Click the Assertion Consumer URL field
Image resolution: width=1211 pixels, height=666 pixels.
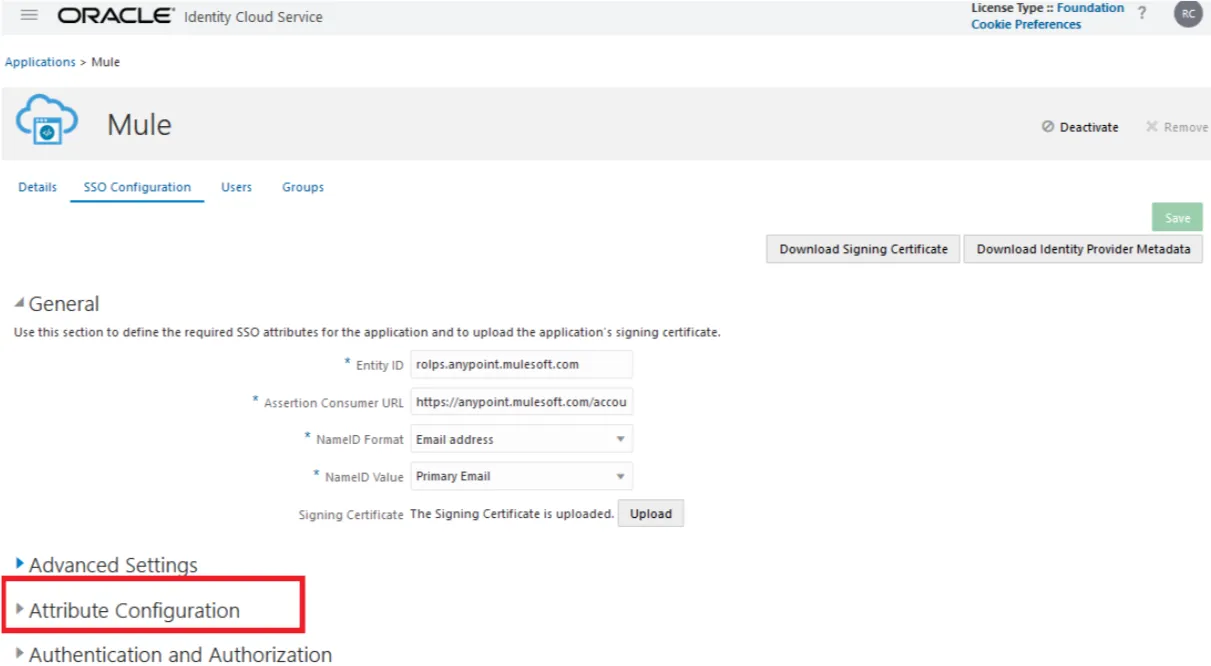pyautogui.click(x=522, y=402)
